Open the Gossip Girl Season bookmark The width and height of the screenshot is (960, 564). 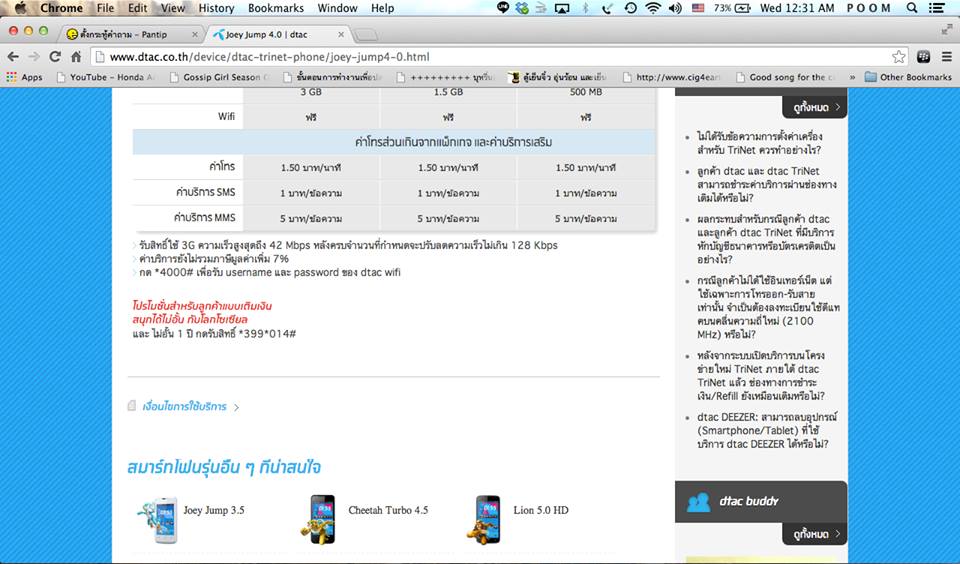(x=219, y=77)
